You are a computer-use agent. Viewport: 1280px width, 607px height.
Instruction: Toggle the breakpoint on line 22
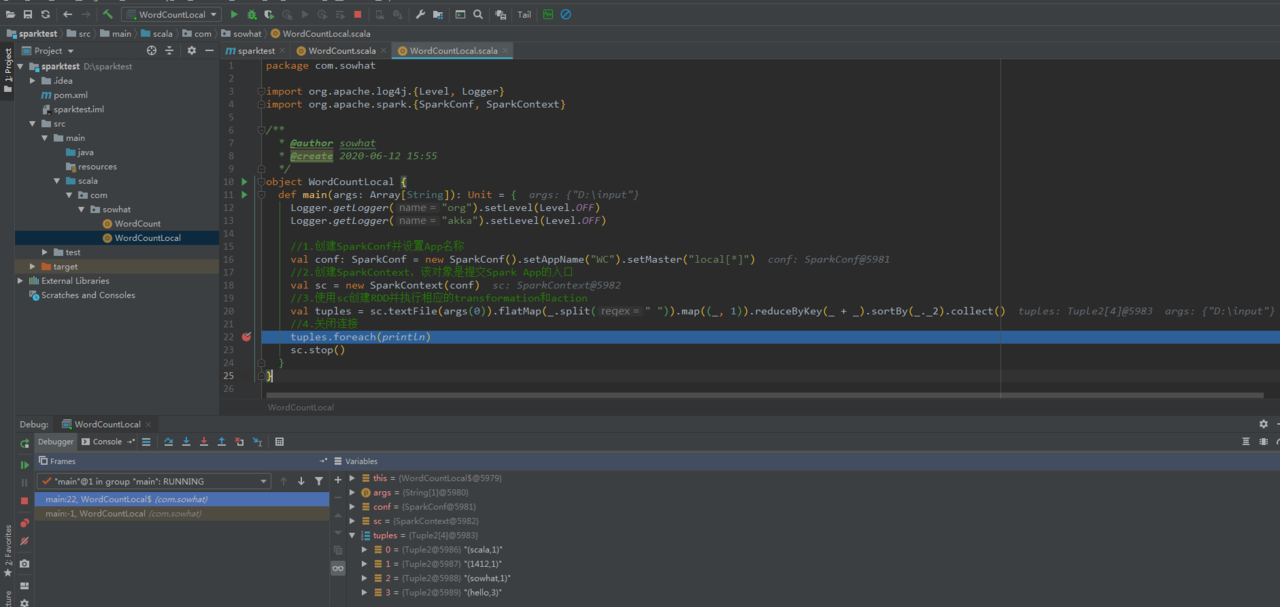[x=247, y=337]
